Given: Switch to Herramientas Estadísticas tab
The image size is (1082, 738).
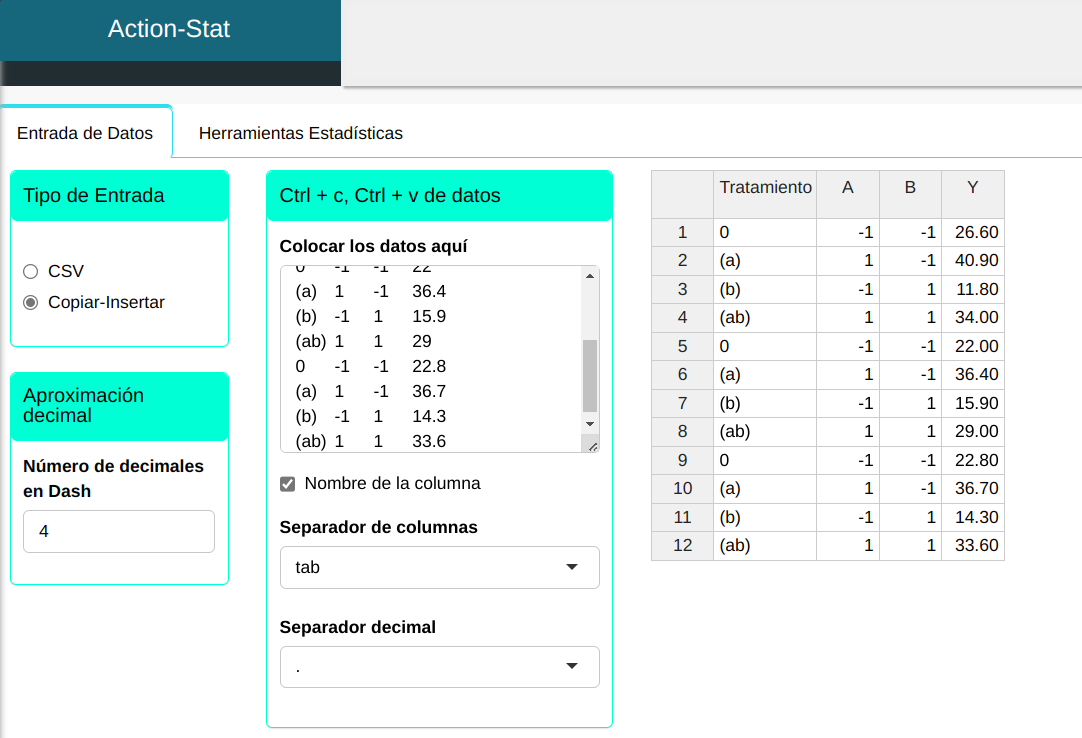Looking at the screenshot, I should pos(300,133).
